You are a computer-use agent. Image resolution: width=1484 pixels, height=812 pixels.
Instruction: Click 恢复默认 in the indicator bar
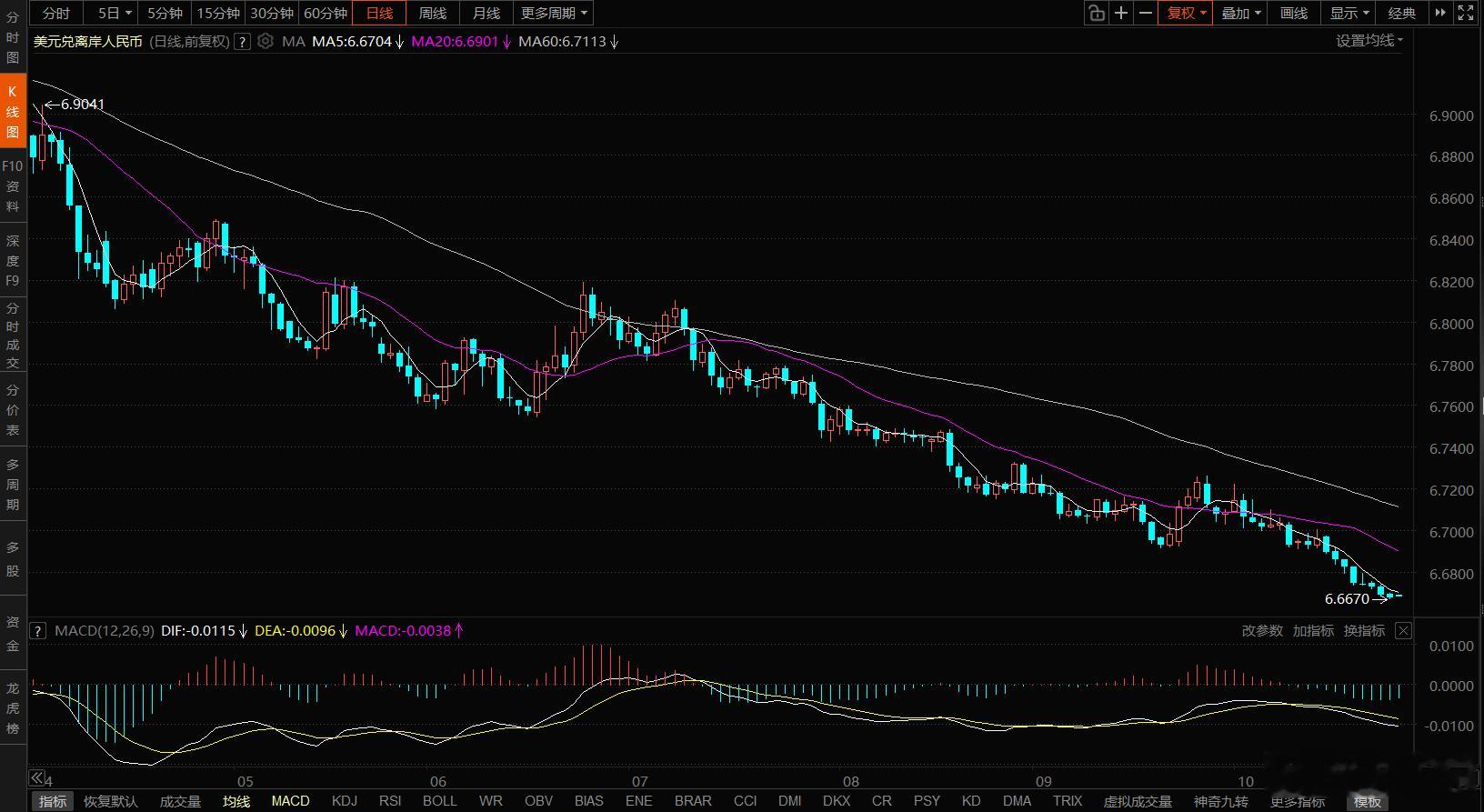[111, 801]
